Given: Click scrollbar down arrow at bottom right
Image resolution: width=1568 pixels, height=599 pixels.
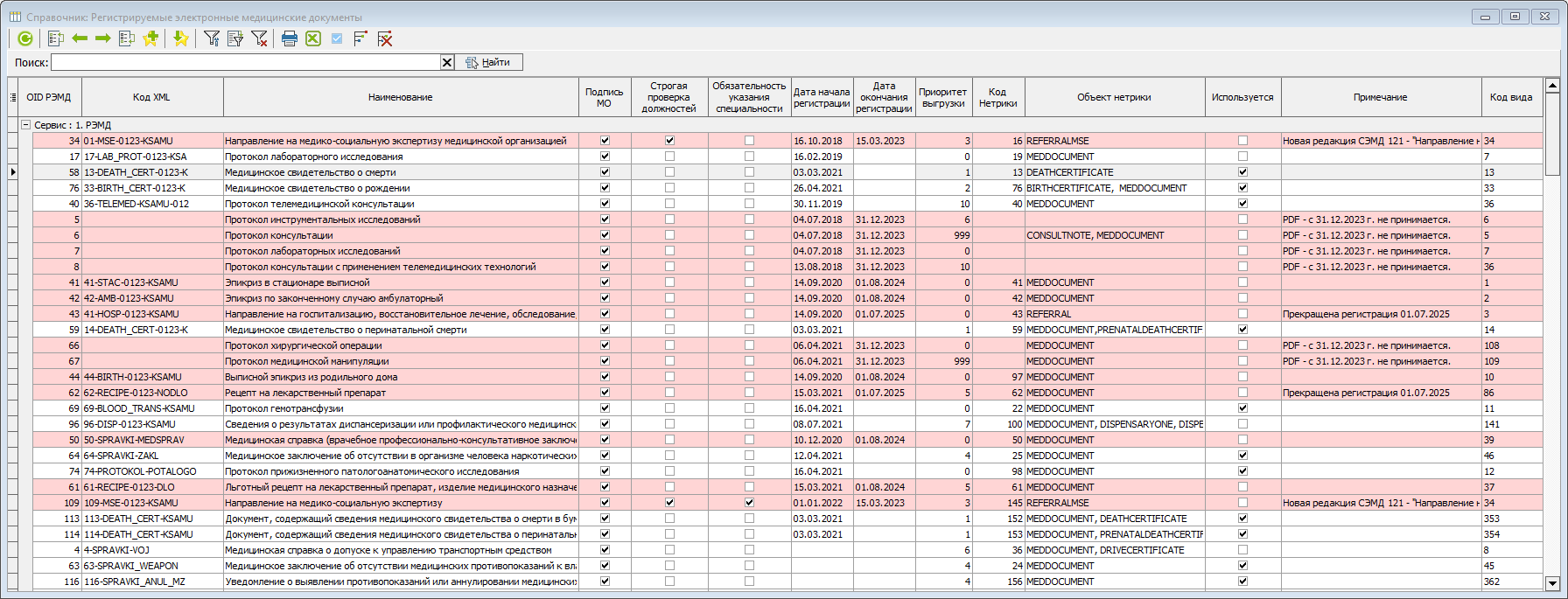Looking at the screenshot, I should pyautogui.click(x=1552, y=583).
